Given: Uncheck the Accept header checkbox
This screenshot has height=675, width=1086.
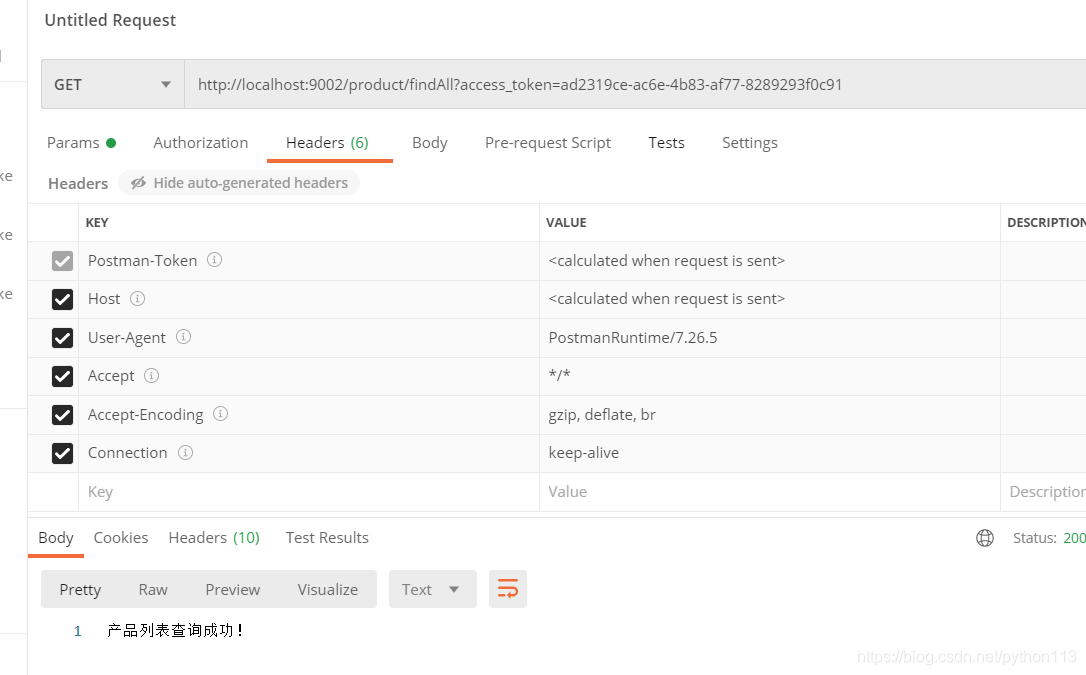Looking at the screenshot, I should tap(62, 376).
